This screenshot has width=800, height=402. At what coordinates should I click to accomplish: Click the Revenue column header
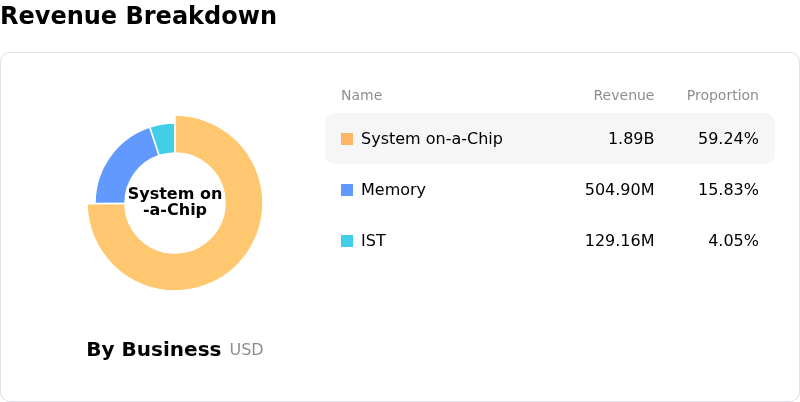tap(623, 96)
